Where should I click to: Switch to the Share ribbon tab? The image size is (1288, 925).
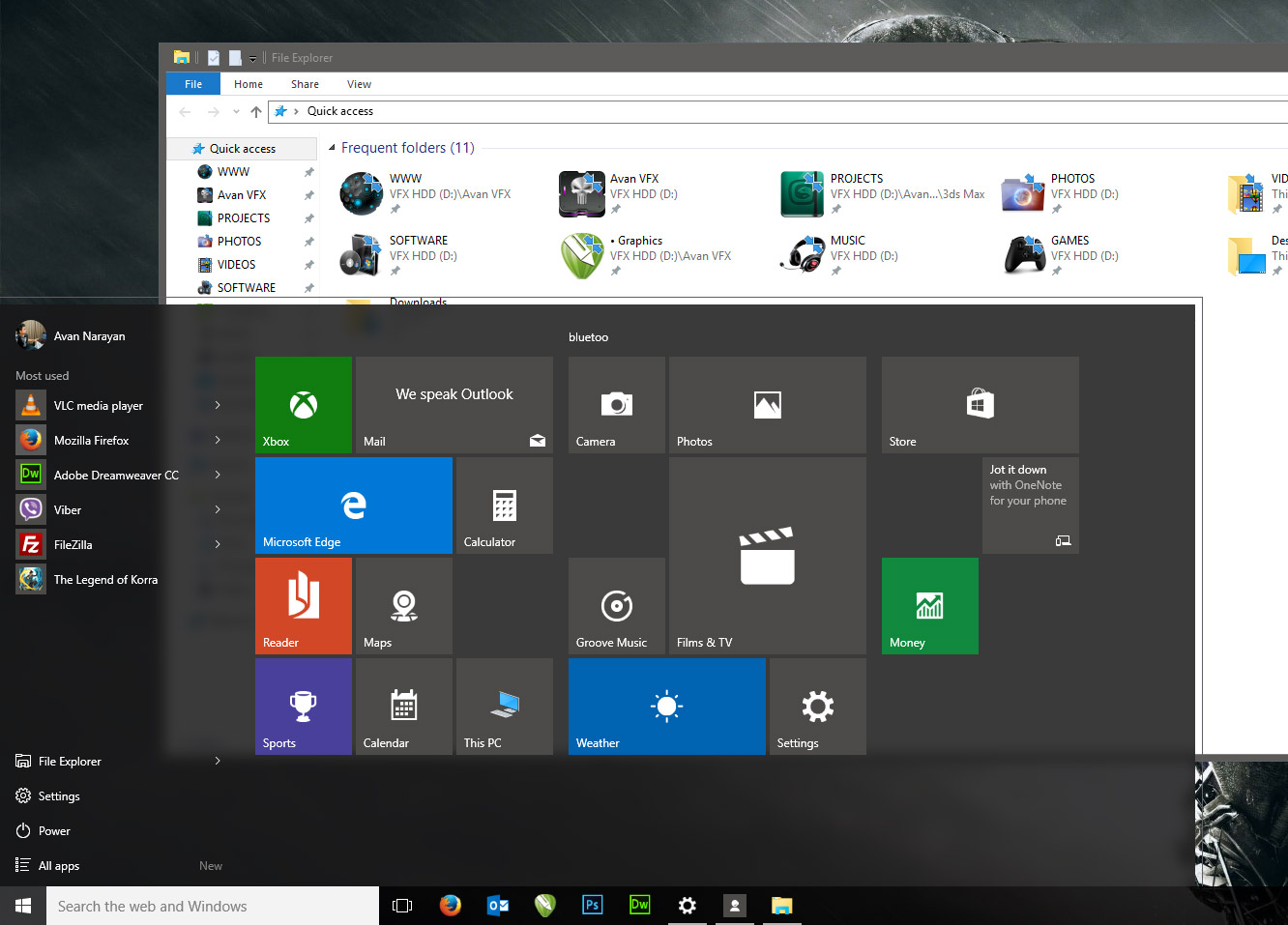[305, 84]
